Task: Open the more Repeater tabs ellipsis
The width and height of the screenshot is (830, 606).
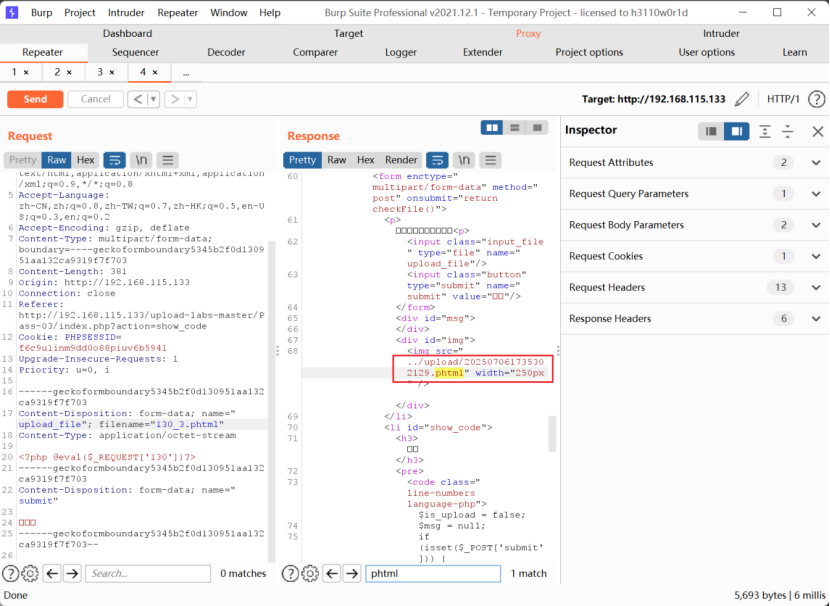Action: 186,73
